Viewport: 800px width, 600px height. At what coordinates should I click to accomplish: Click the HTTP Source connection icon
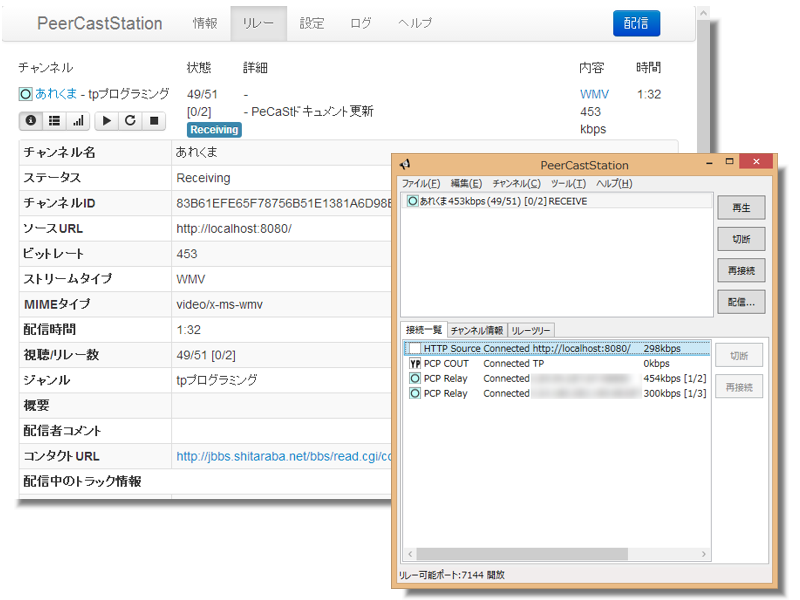pos(415,348)
